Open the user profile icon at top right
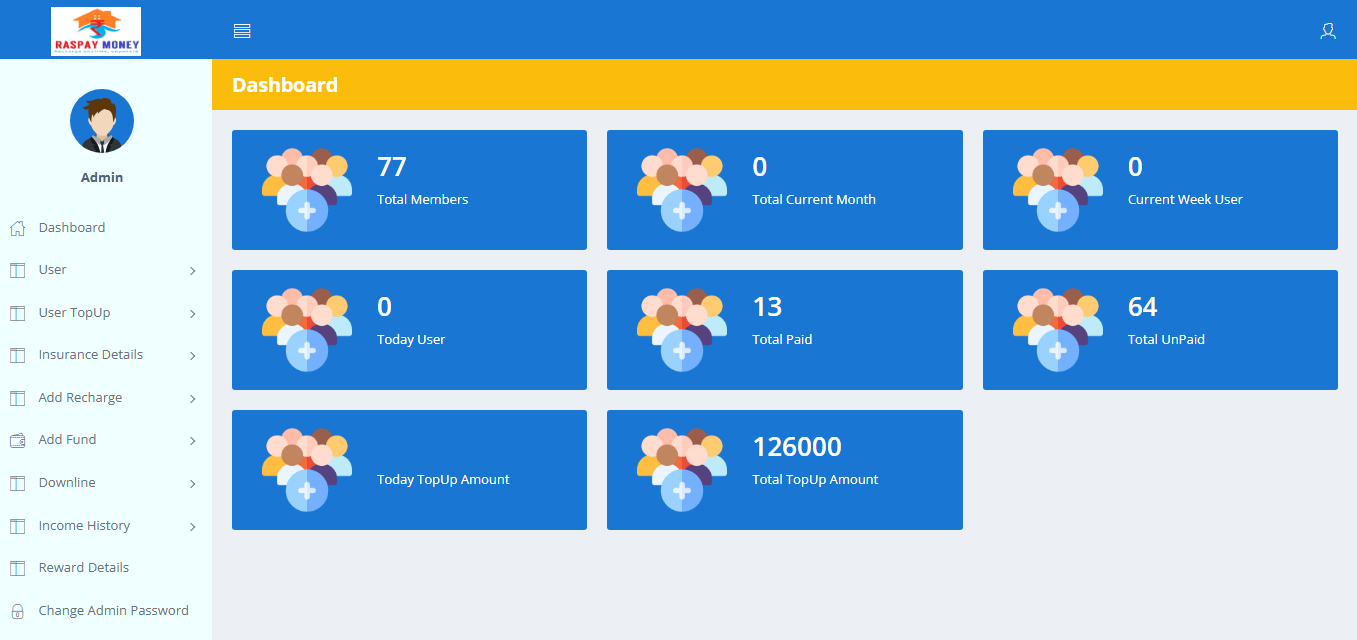Screen dimensions: 1357x640 (1327, 31)
